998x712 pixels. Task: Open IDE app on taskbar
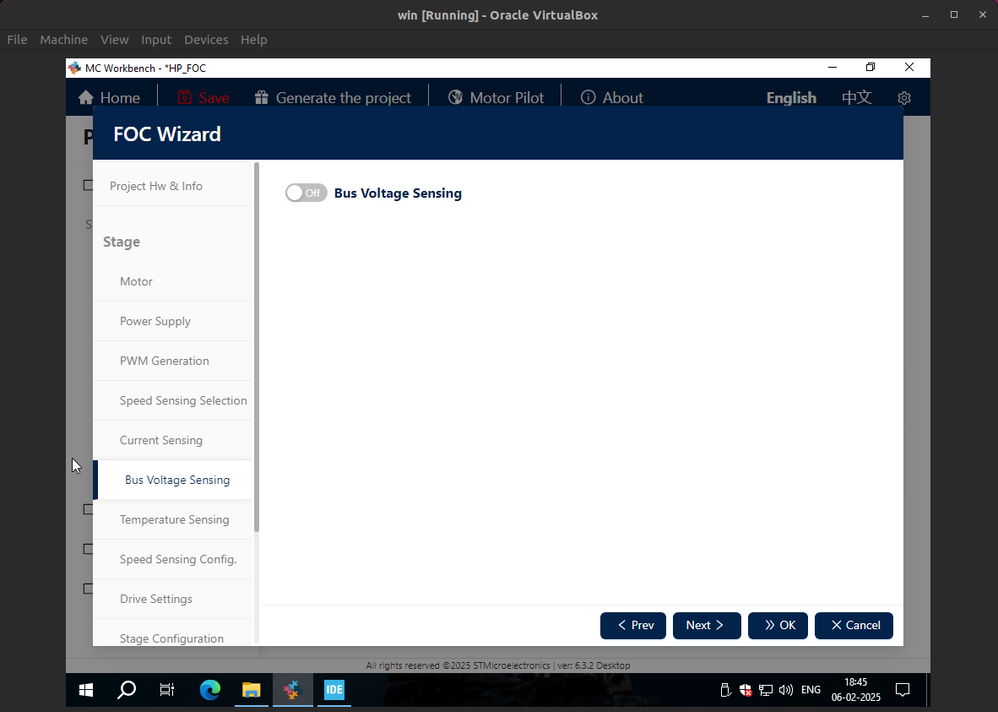[x=334, y=690]
